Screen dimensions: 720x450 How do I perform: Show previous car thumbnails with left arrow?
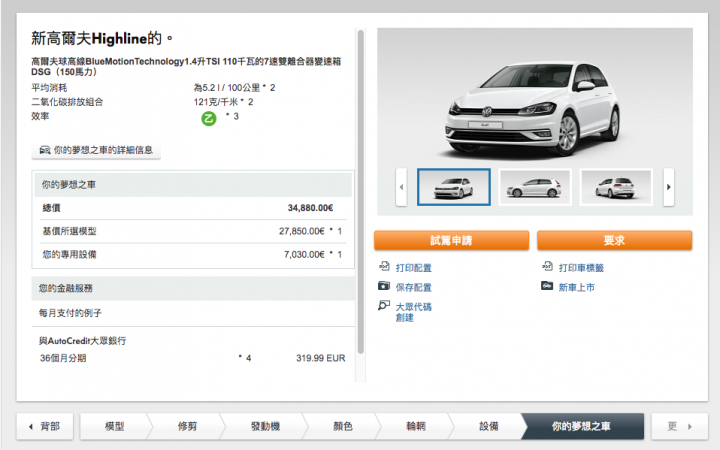click(x=401, y=187)
